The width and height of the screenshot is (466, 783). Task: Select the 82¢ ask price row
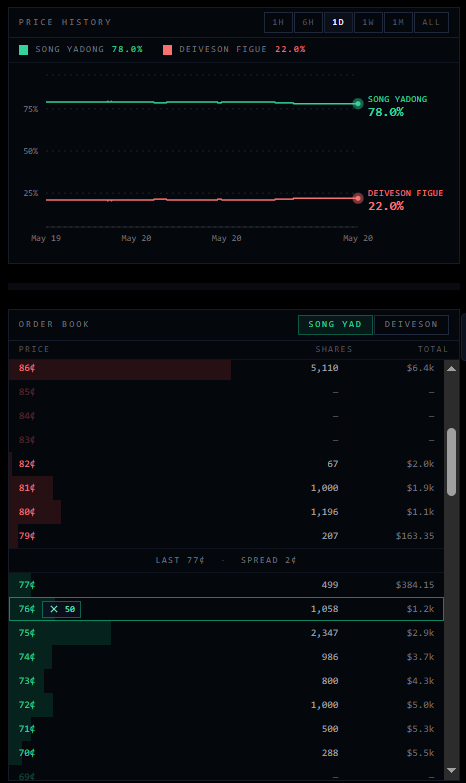click(x=226, y=464)
